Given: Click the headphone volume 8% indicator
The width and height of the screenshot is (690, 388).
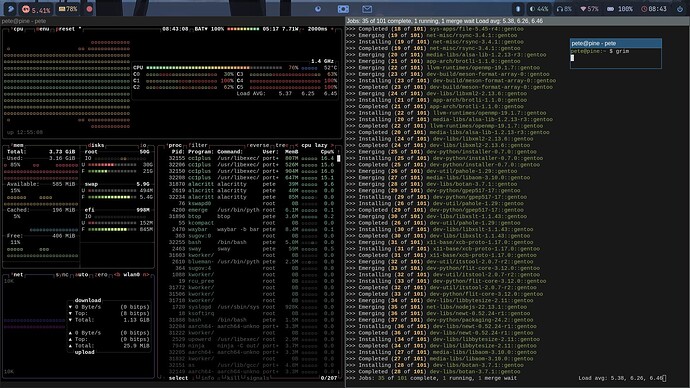Looking at the screenshot, I should [x=564, y=9].
